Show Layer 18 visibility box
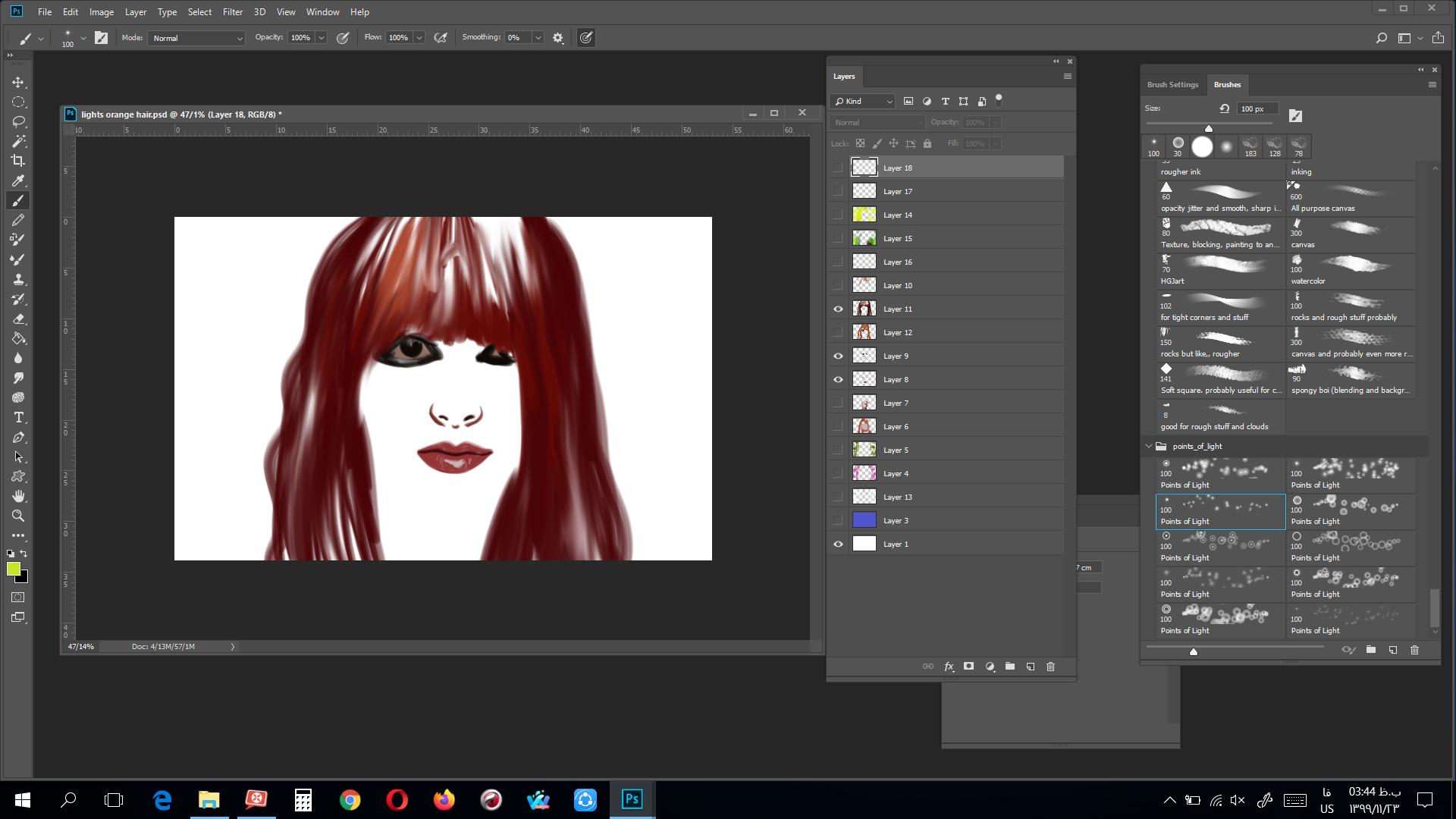 838,168
